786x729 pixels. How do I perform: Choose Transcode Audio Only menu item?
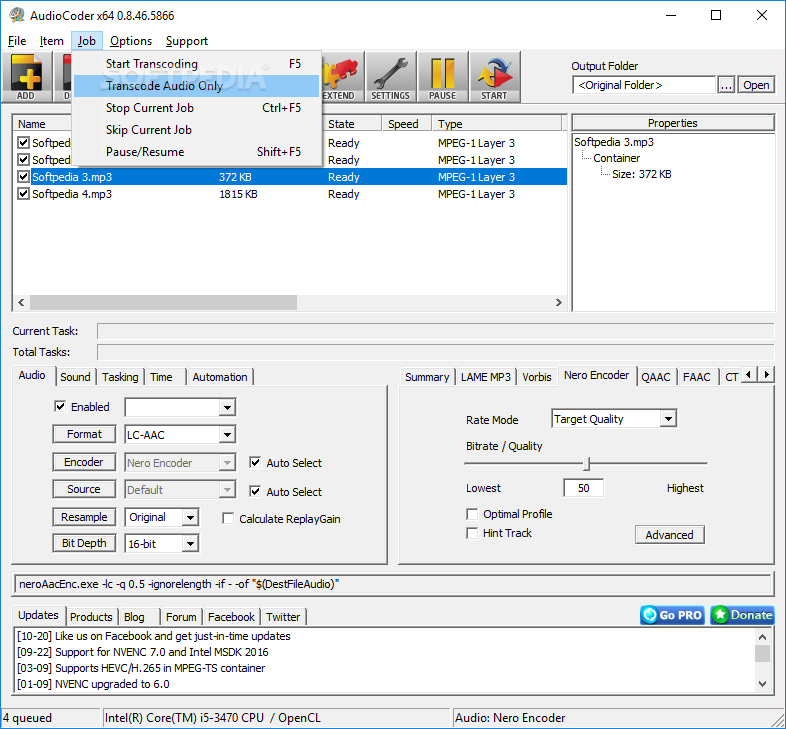point(196,86)
